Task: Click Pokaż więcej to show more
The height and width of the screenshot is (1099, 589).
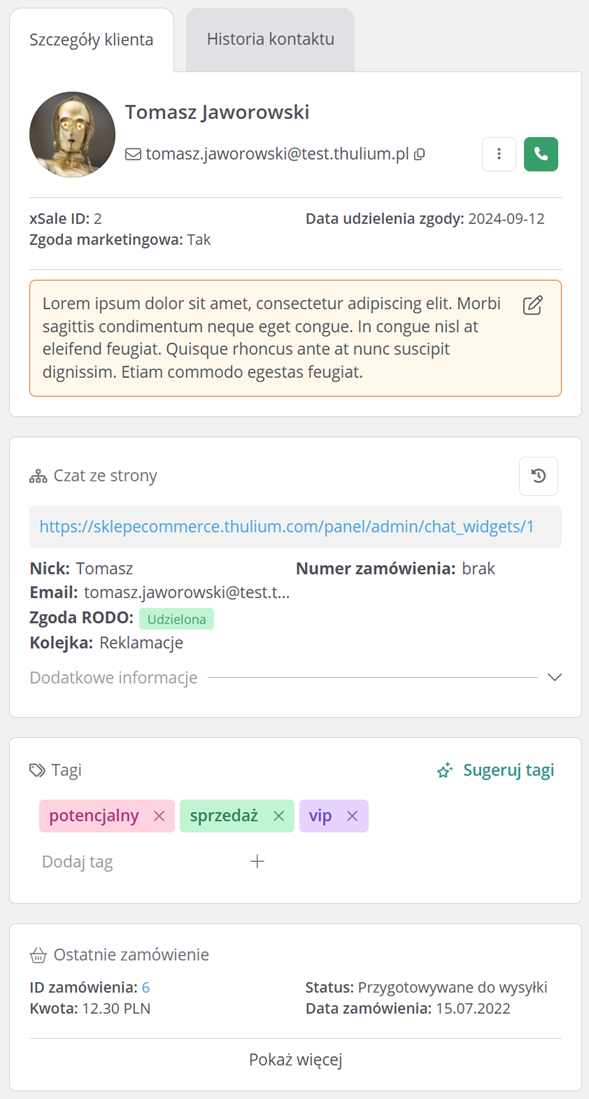Action: (x=295, y=1060)
